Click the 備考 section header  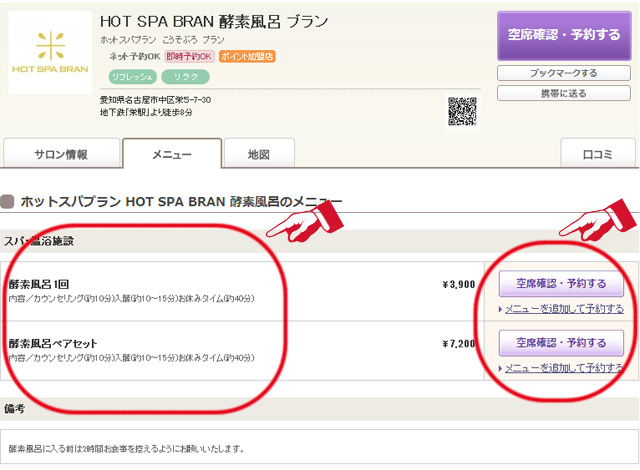click(320, 408)
